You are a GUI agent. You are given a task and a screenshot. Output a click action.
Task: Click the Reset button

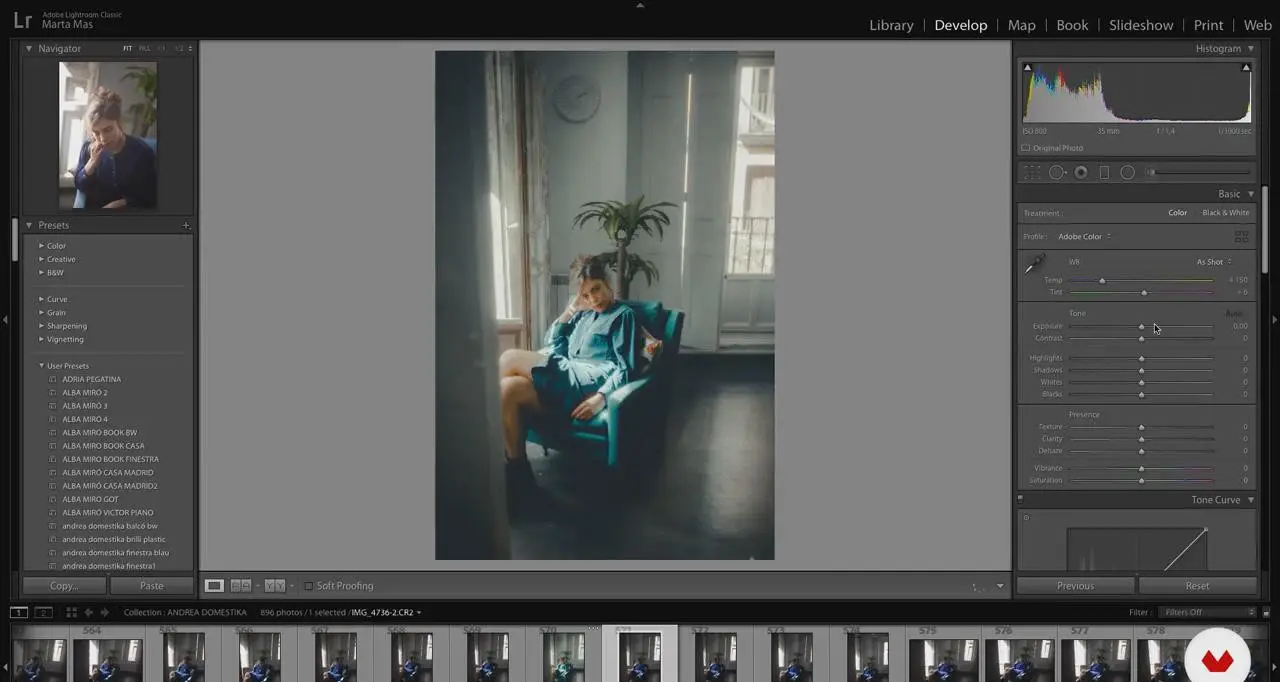point(1197,586)
